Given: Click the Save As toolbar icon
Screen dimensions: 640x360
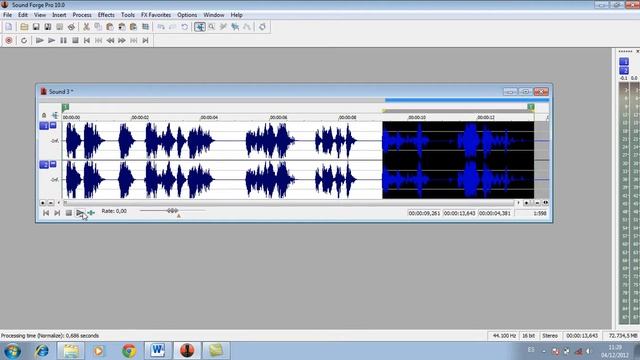Looking at the screenshot, I should [x=48, y=27].
